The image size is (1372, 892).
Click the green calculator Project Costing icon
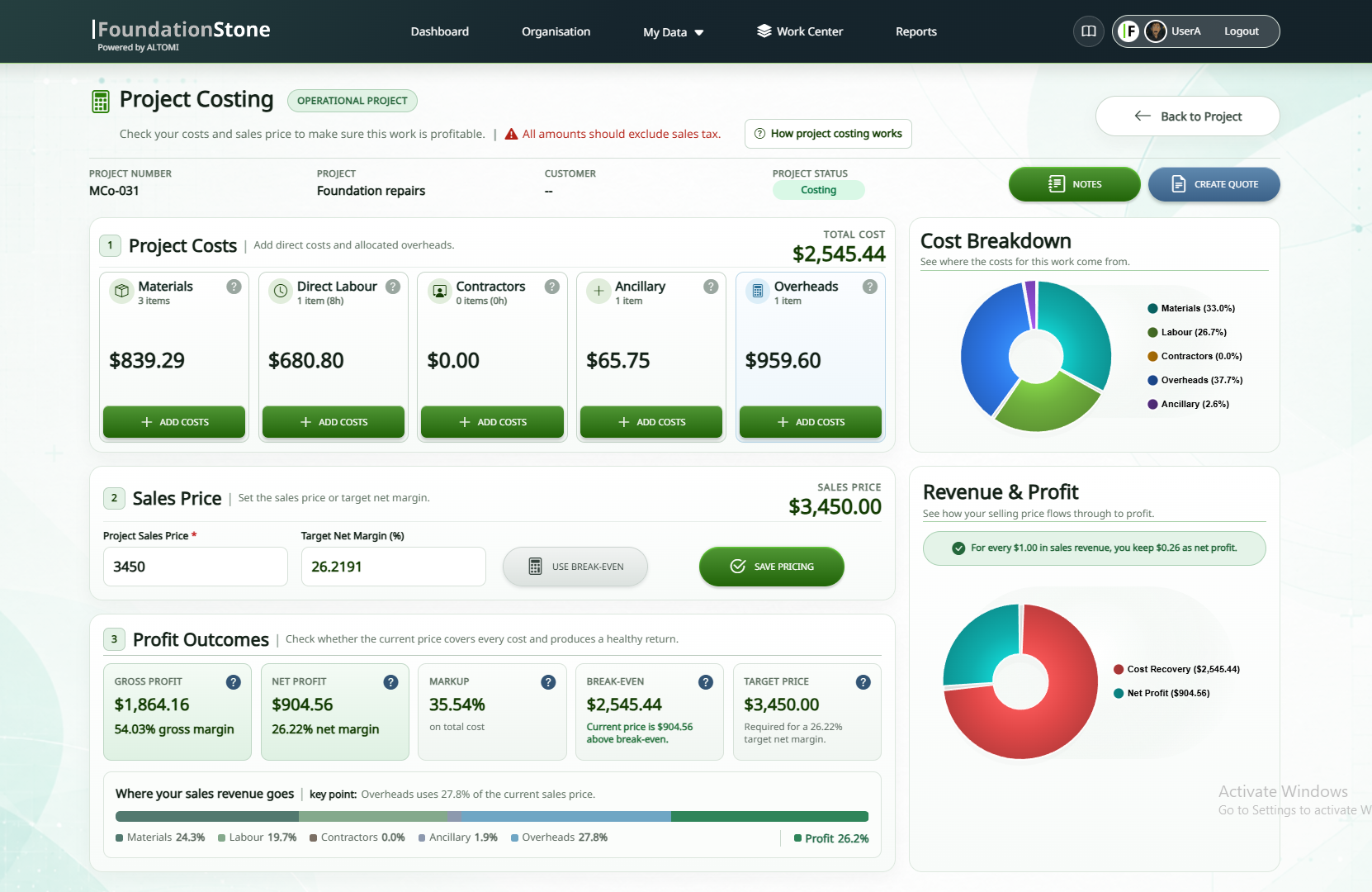(x=100, y=102)
